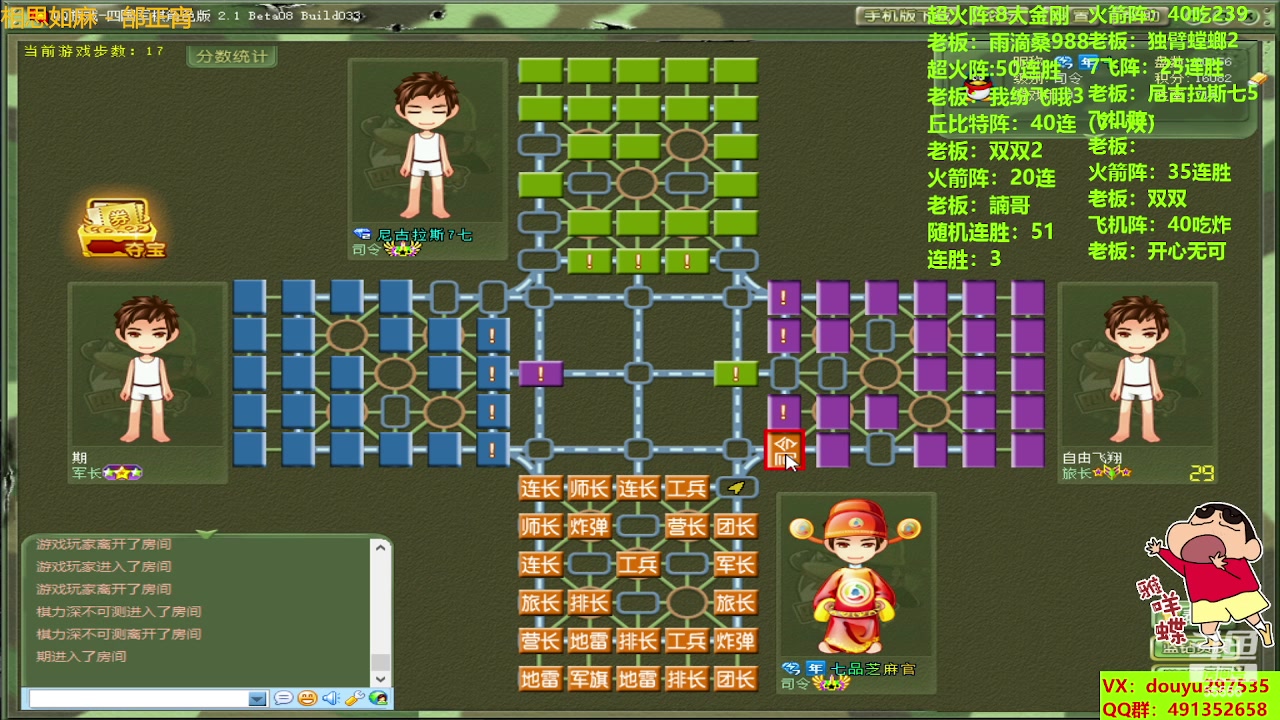The height and width of the screenshot is (720, 1280).
Task: Click chat line 期进入了房间
Action: (x=82, y=657)
